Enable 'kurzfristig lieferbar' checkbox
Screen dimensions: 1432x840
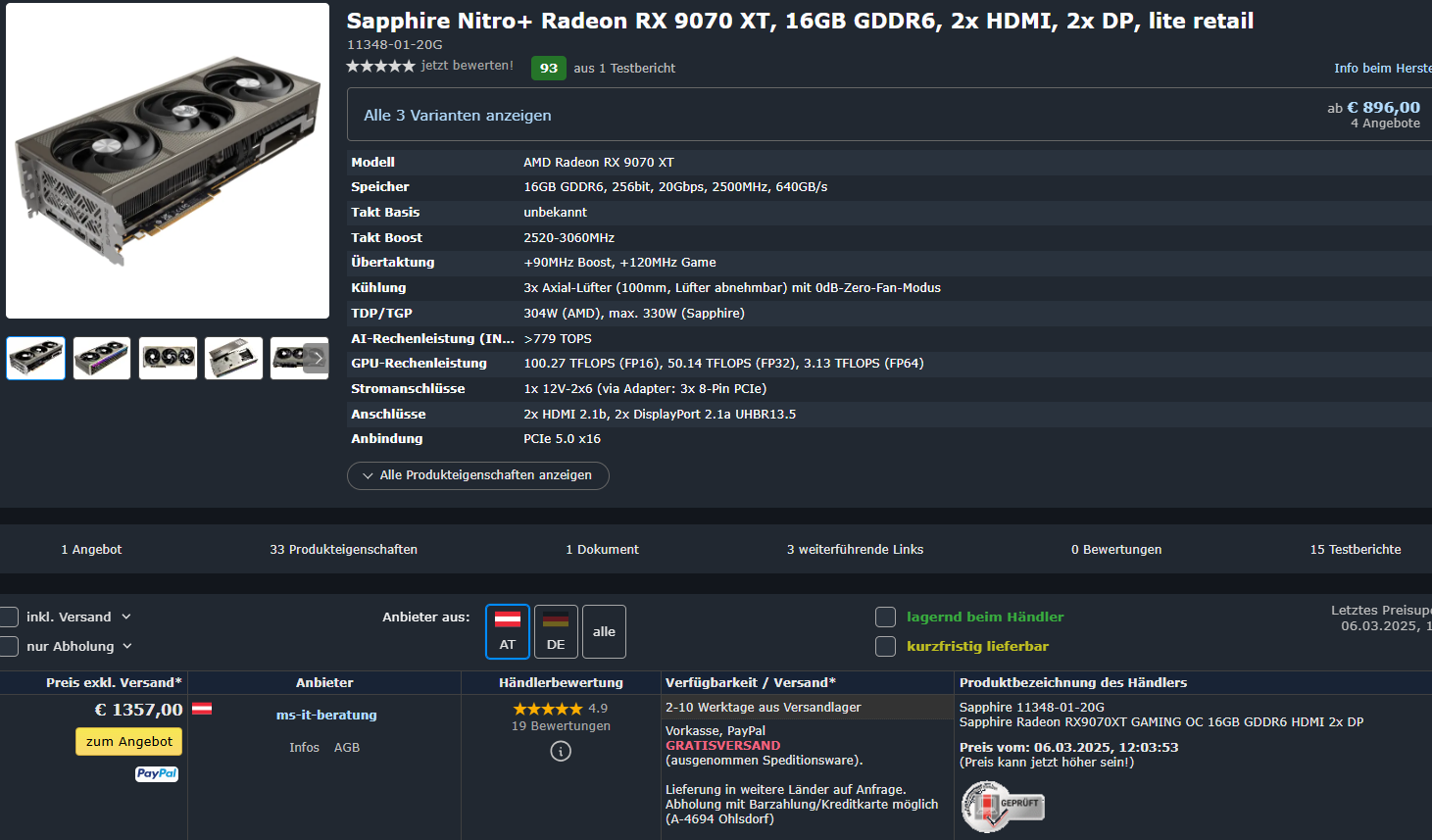[x=885, y=646]
